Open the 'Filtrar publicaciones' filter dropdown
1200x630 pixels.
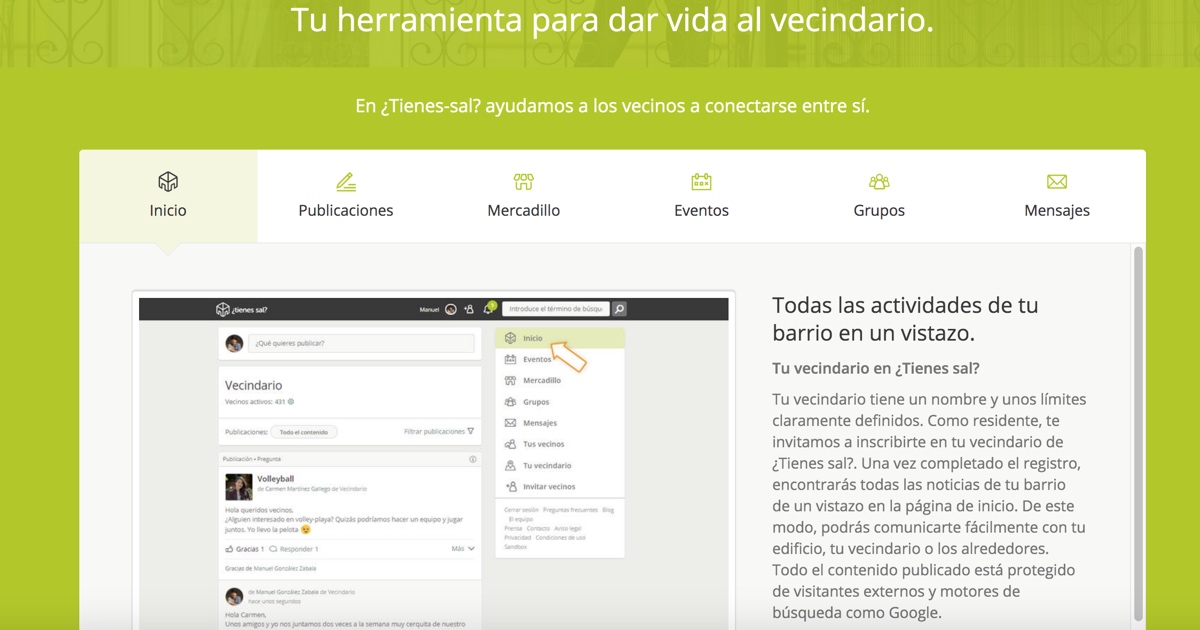pos(439,432)
